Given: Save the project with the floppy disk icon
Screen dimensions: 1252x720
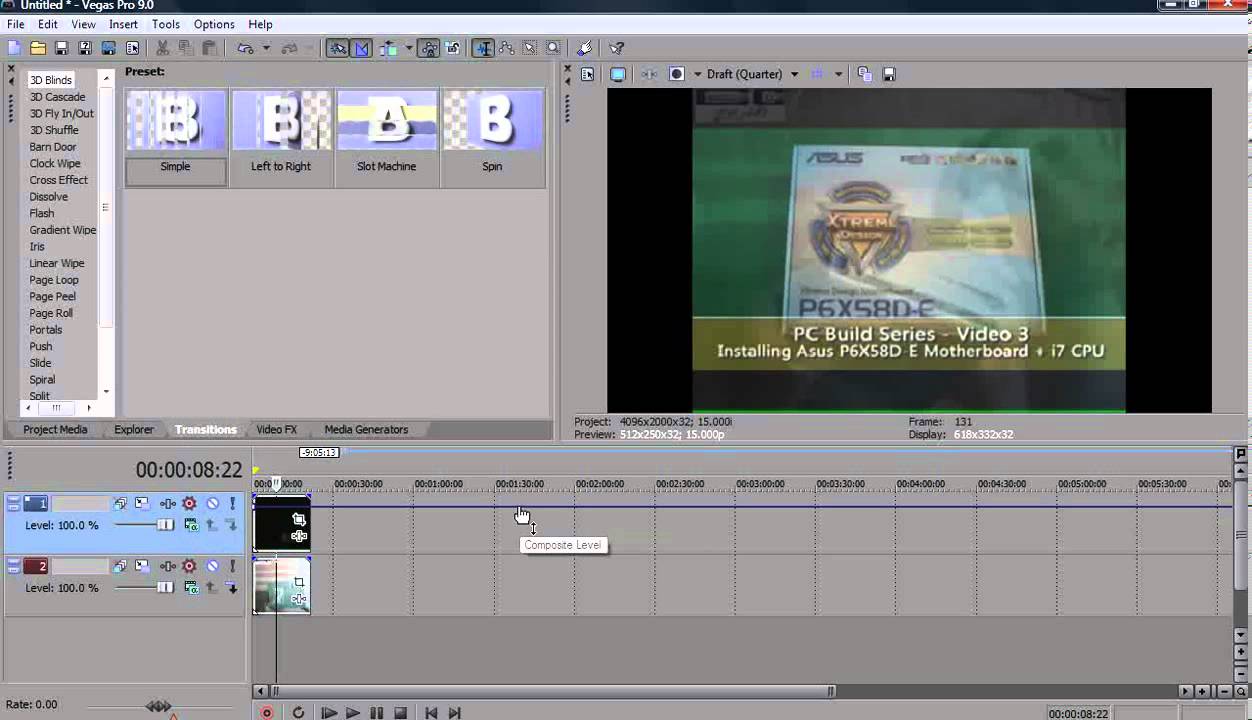Looking at the screenshot, I should click(61, 48).
